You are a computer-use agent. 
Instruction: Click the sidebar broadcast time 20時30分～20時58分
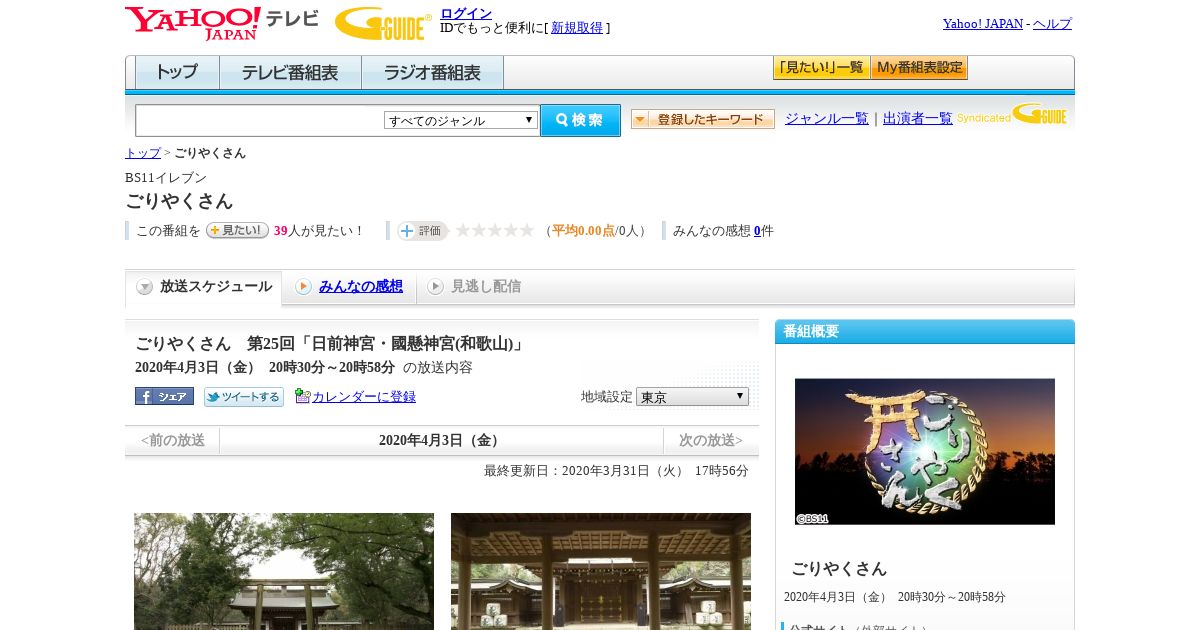pyautogui.click(x=952, y=597)
